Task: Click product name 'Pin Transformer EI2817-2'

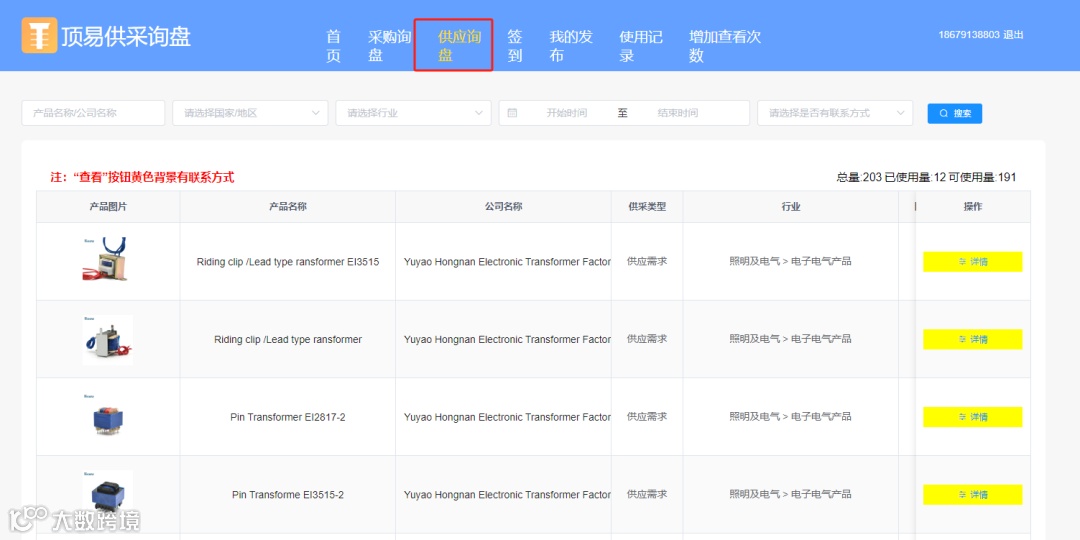Action: [x=288, y=417]
